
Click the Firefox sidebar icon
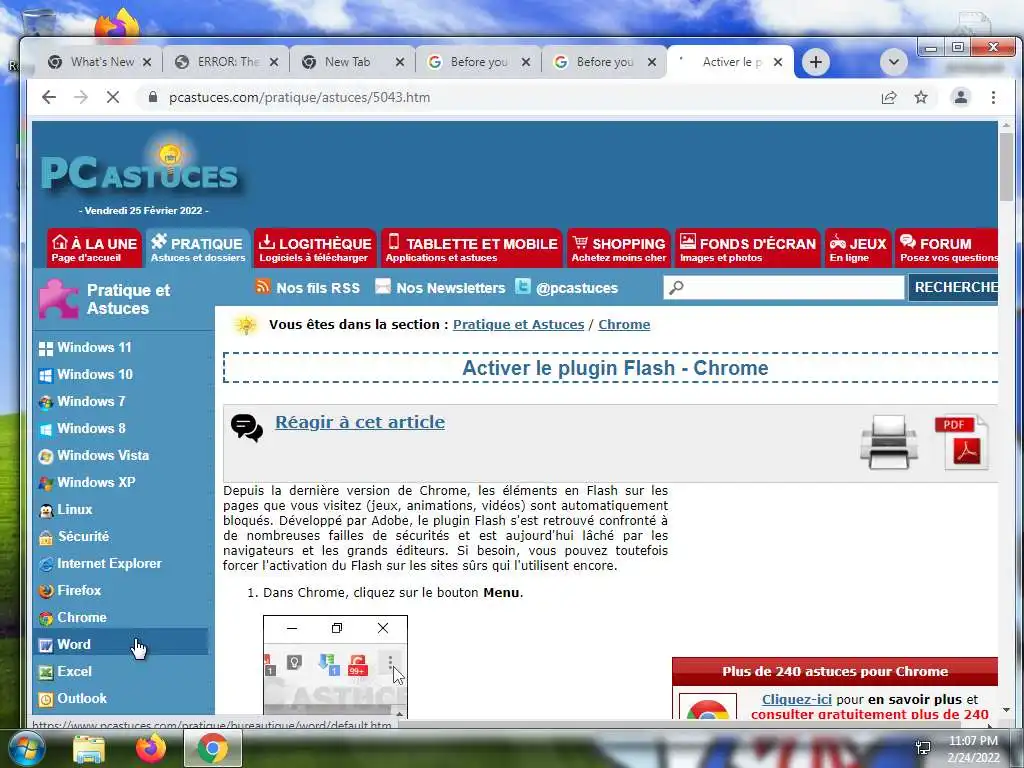click(x=46, y=591)
